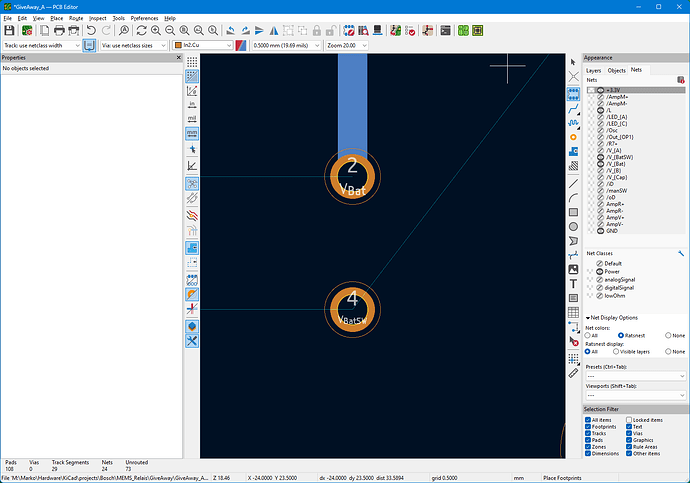Screen dimensions: 690x483
Task: Uncheck the Zones selection filter
Action: (588, 447)
